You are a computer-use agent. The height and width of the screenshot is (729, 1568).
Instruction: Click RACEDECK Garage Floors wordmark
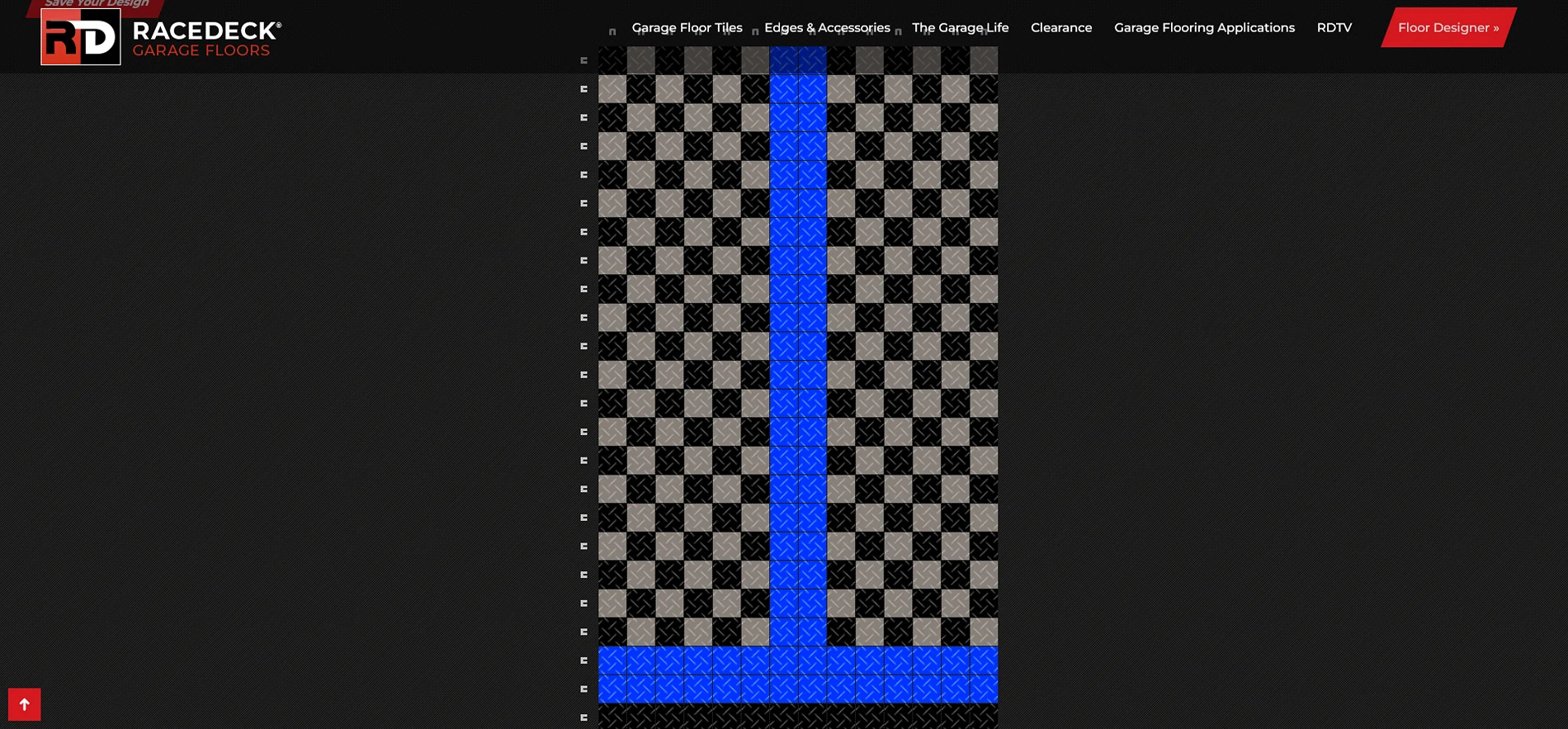206,40
